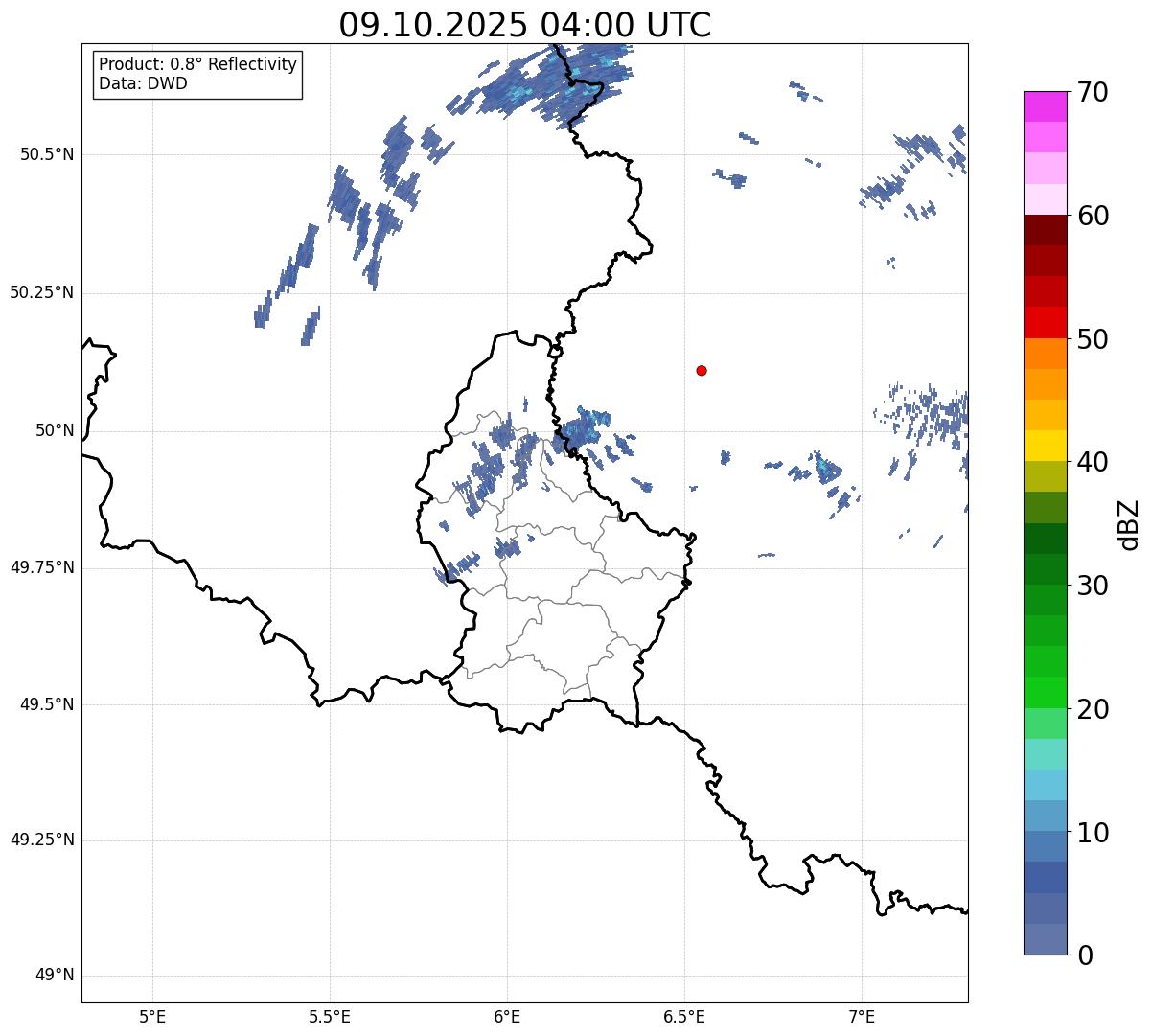Pick the bright red swatch just above 50 dBZ
This screenshot has height=1036, width=1152.
1046,322
